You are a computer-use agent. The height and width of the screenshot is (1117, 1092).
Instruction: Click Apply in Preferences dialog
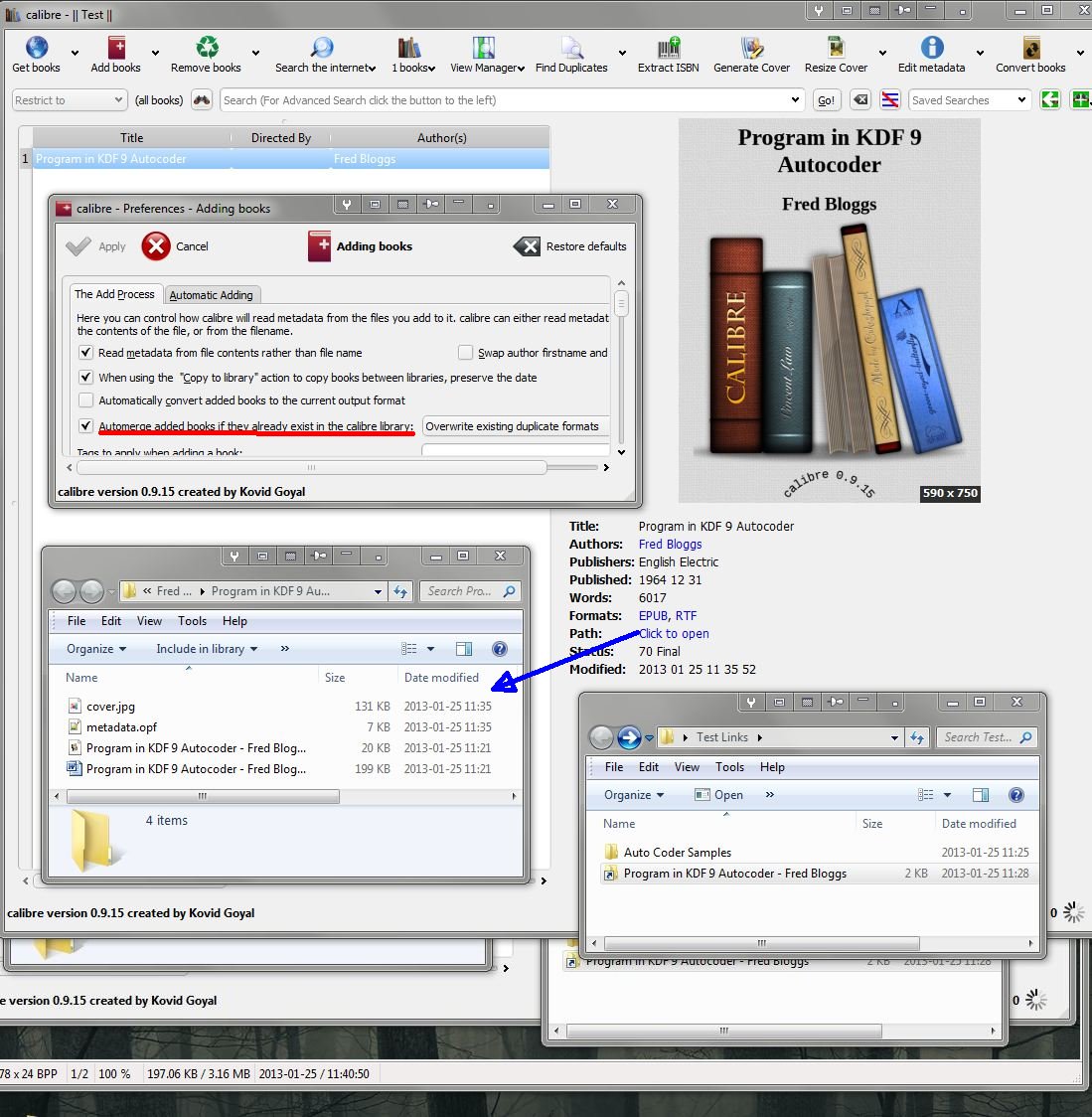95,246
